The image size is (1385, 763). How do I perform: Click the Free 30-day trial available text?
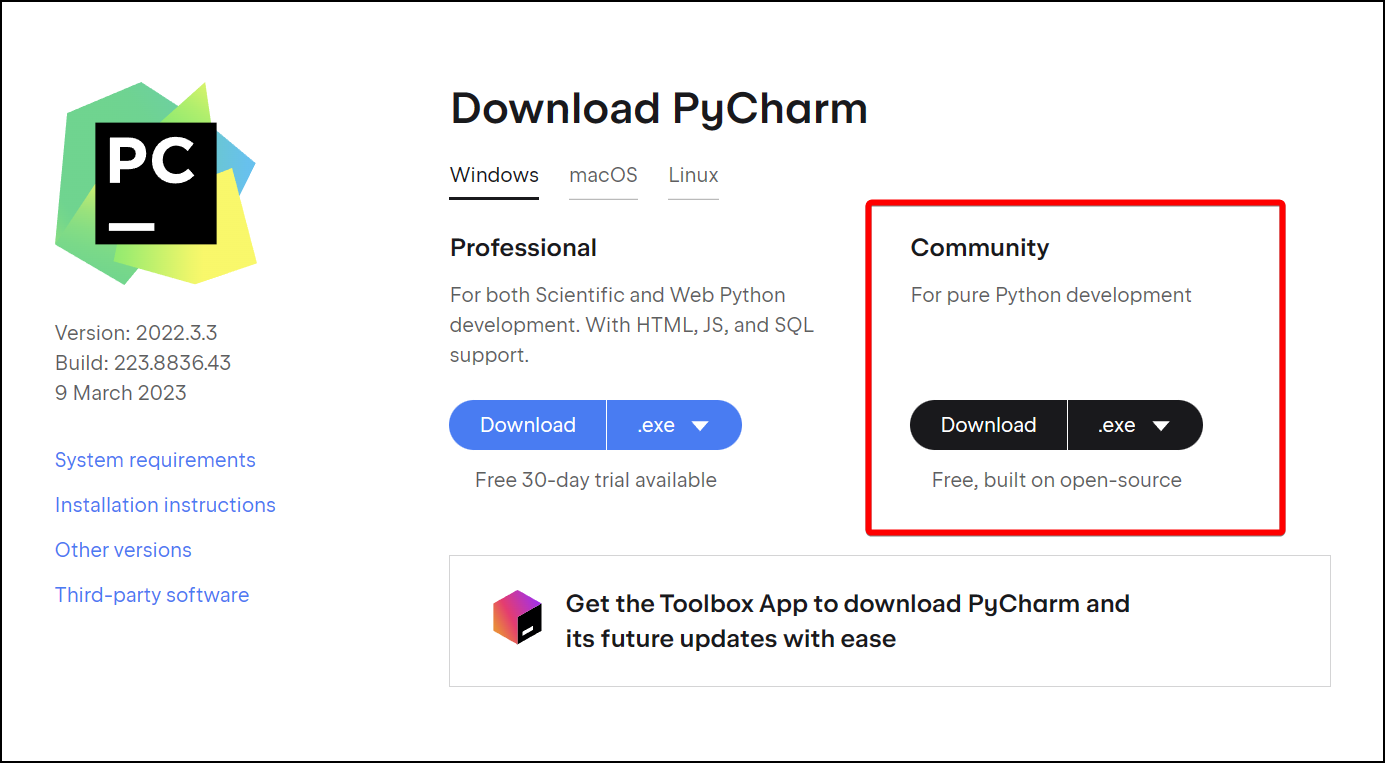click(595, 480)
